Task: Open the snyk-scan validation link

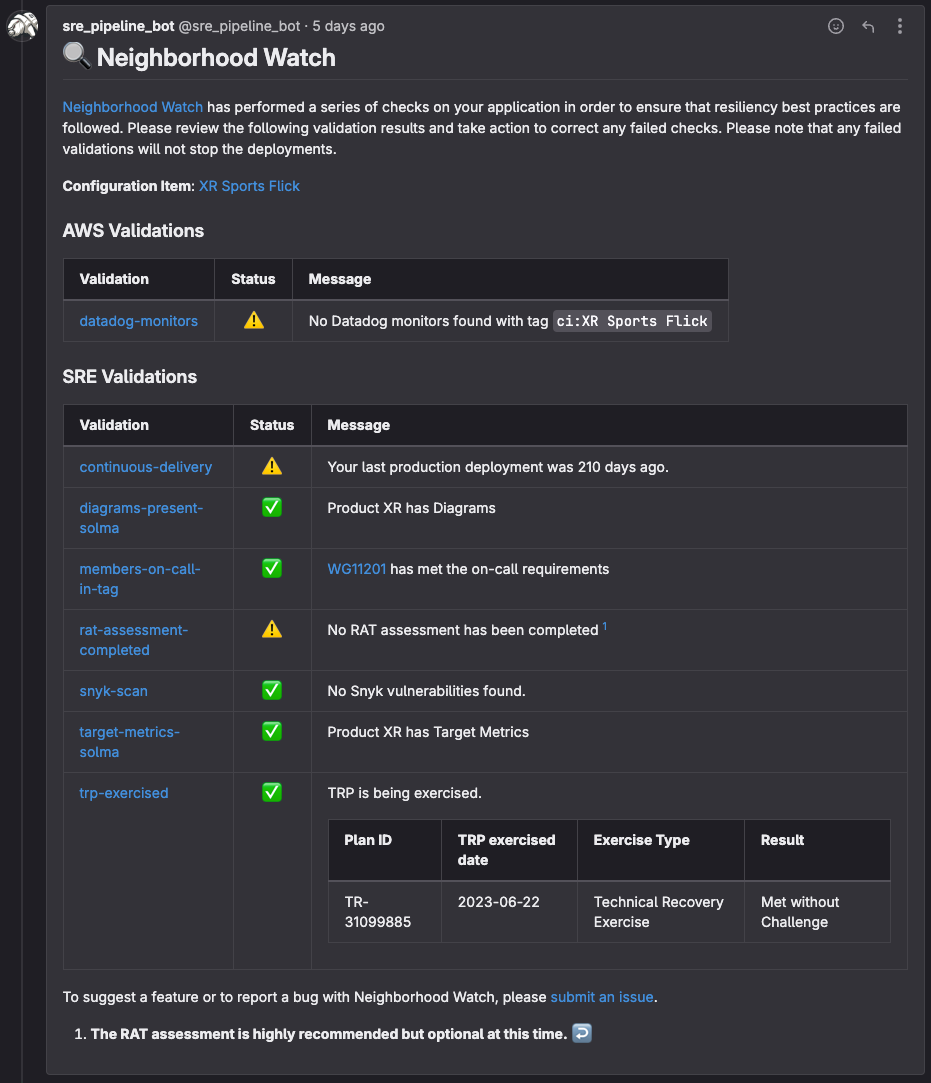Action: point(113,691)
